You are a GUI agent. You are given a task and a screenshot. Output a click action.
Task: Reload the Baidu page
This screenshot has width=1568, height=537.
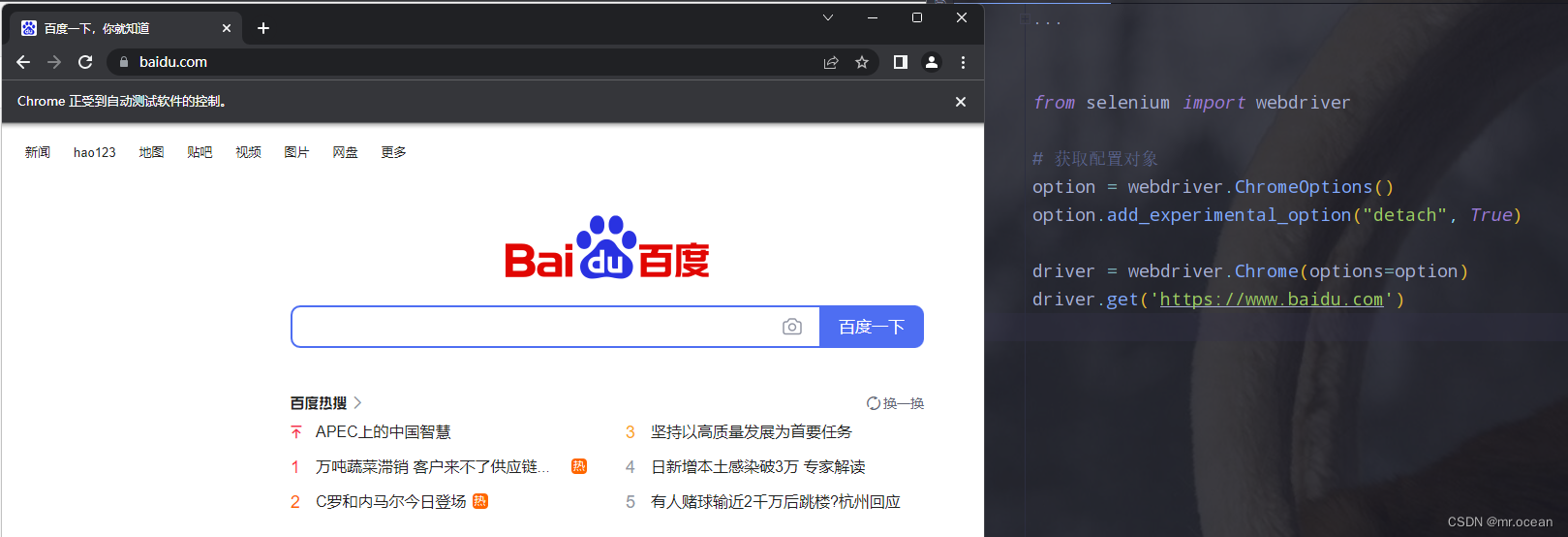click(x=85, y=62)
